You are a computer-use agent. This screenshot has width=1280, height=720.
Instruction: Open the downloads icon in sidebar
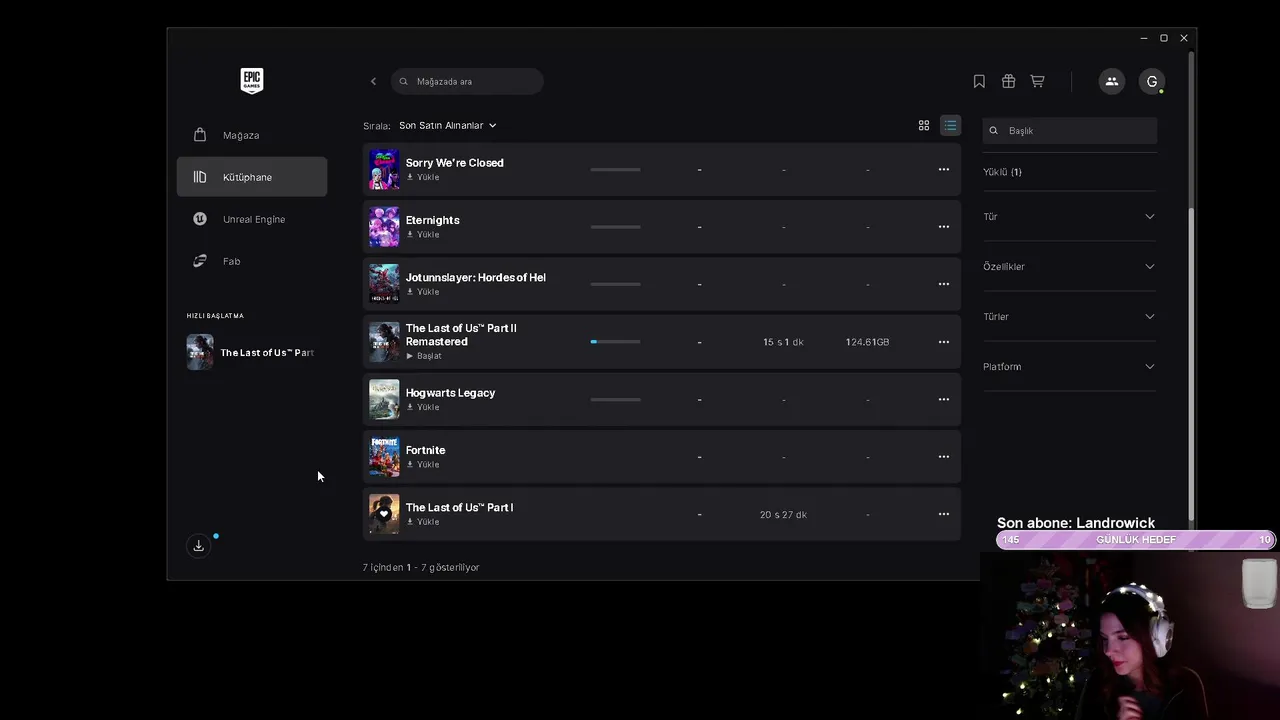point(198,545)
